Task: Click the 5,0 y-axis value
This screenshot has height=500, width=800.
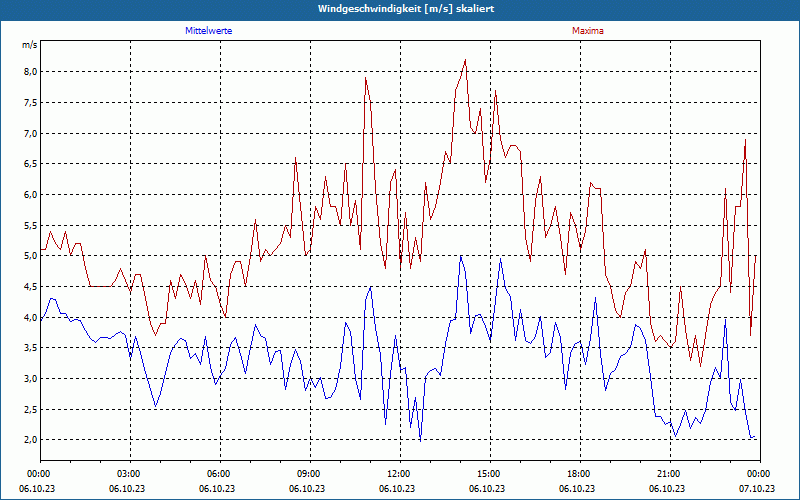Action: [31, 256]
